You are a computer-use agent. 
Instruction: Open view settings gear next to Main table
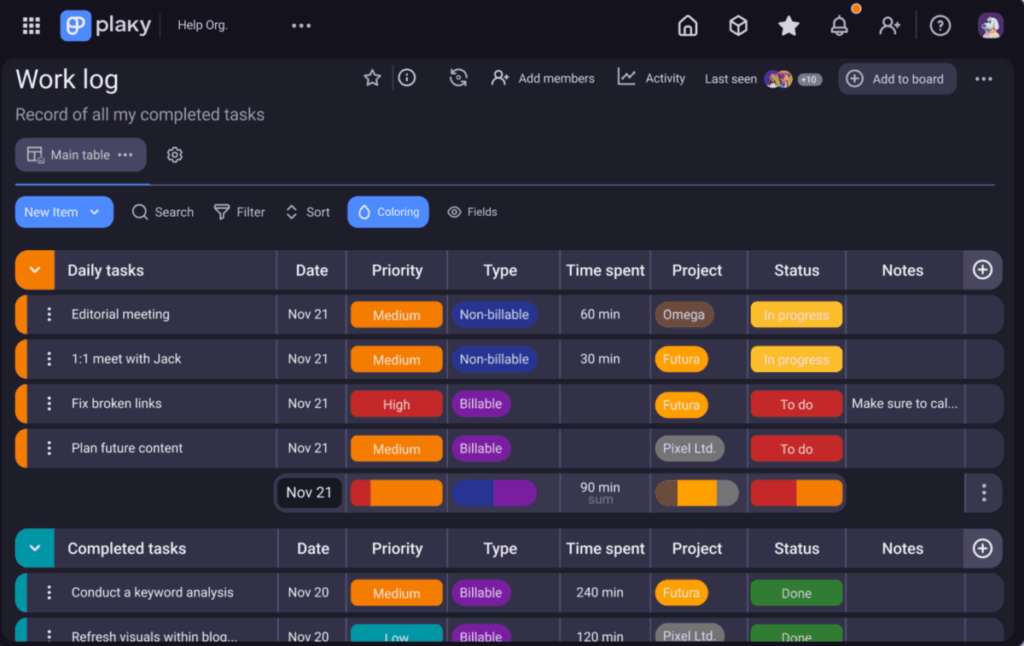[x=175, y=155]
